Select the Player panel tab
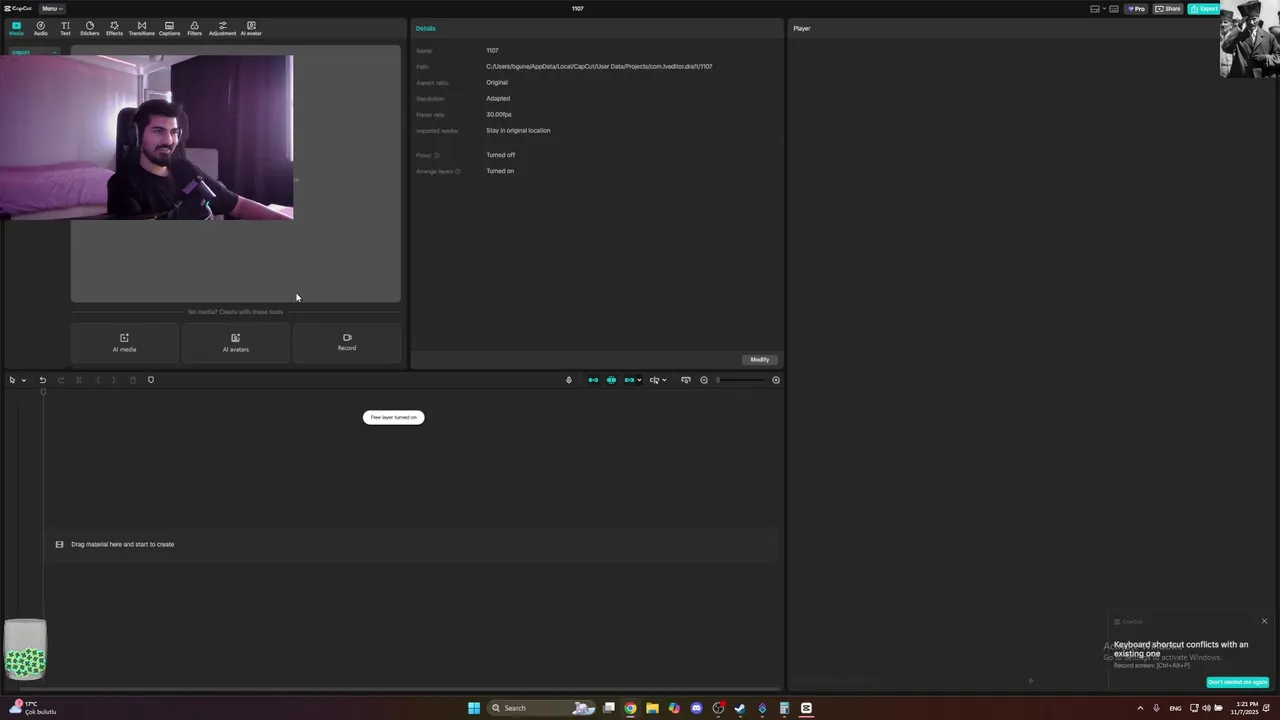 click(x=802, y=28)
